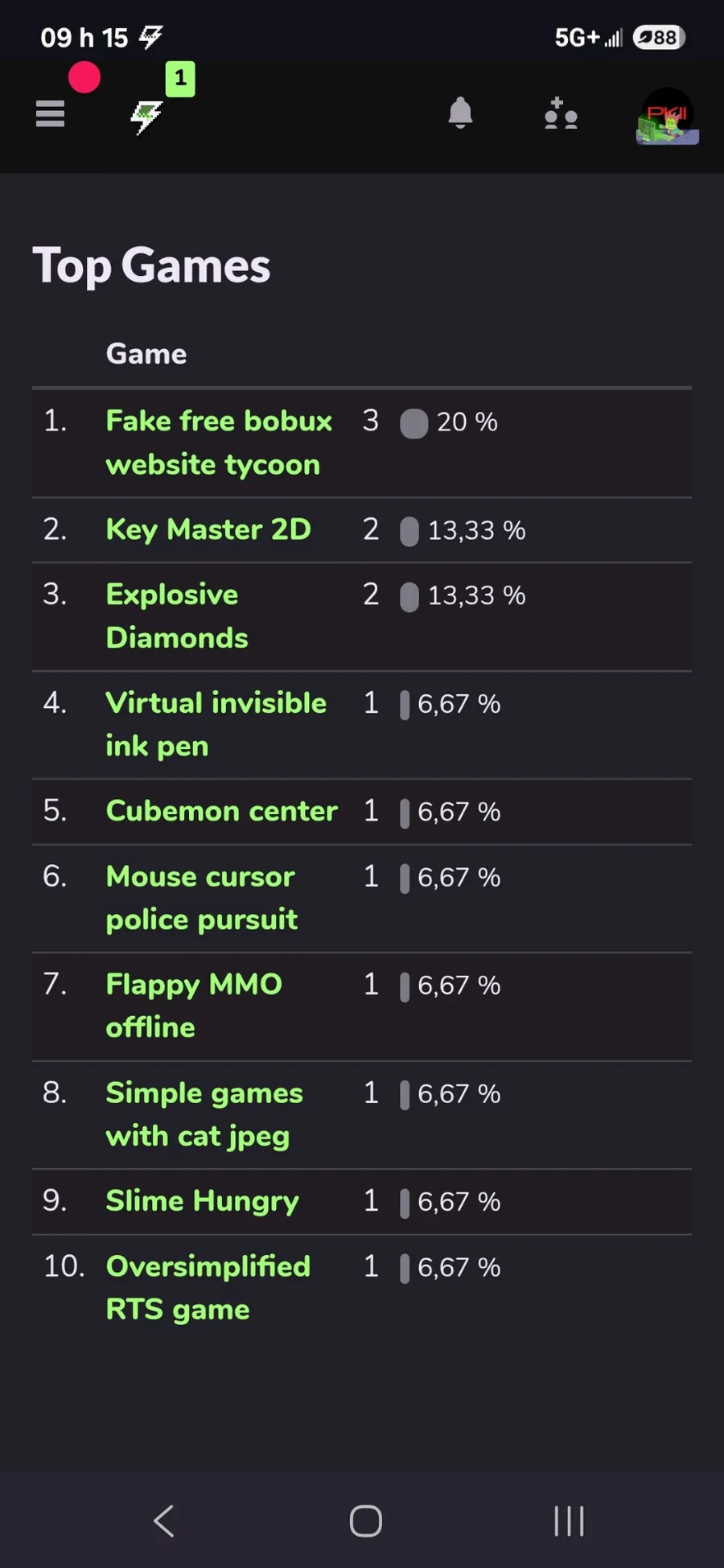Tap the lightning bolt feed icon
This screenshot has height=1568, width=724.
[146, 117]
